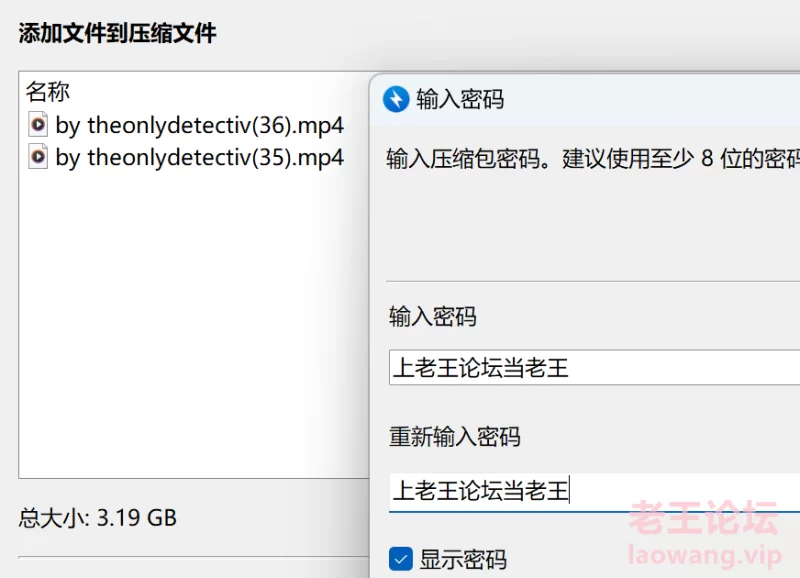Click the Bandizip lightning logo icon
Image resolution: width=800 pixels, height=578 pixels.
click(396, 99)
